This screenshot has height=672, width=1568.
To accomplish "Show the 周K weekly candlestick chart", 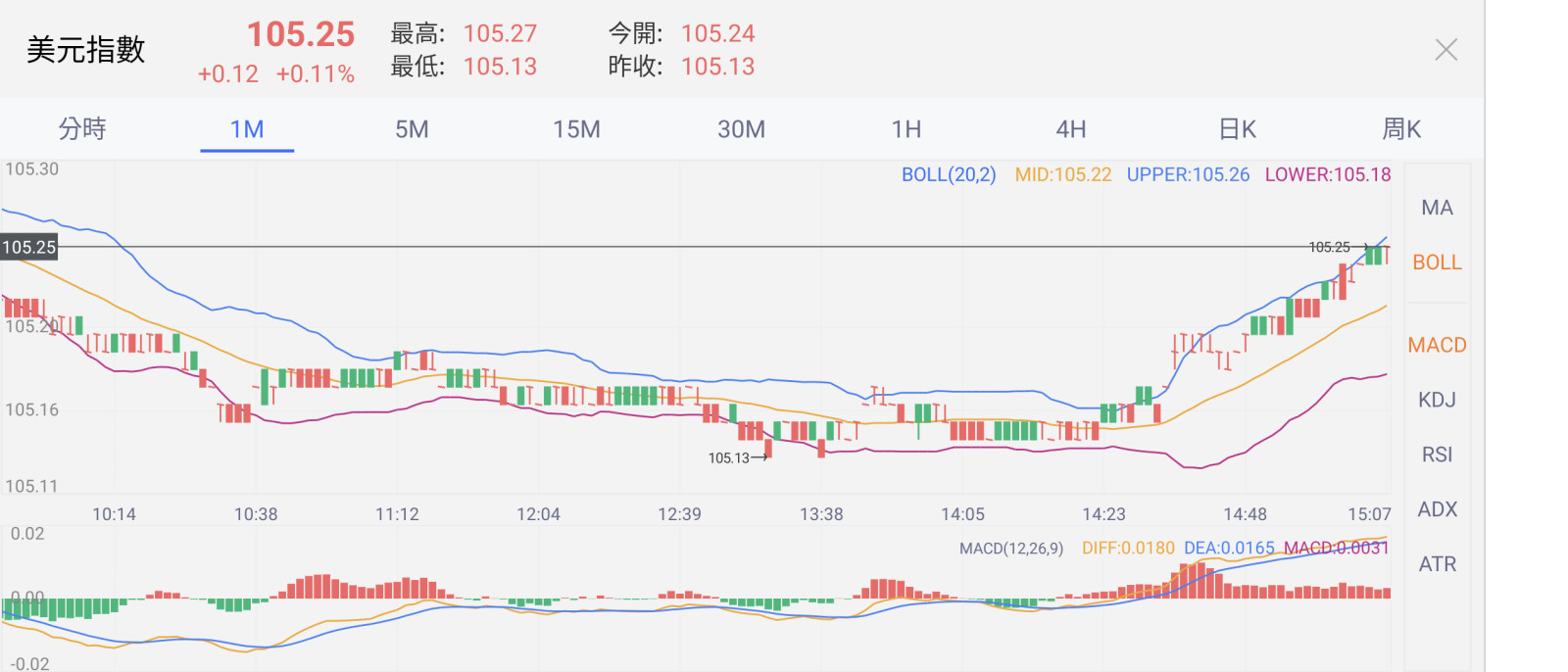I will click(1401, 129).
